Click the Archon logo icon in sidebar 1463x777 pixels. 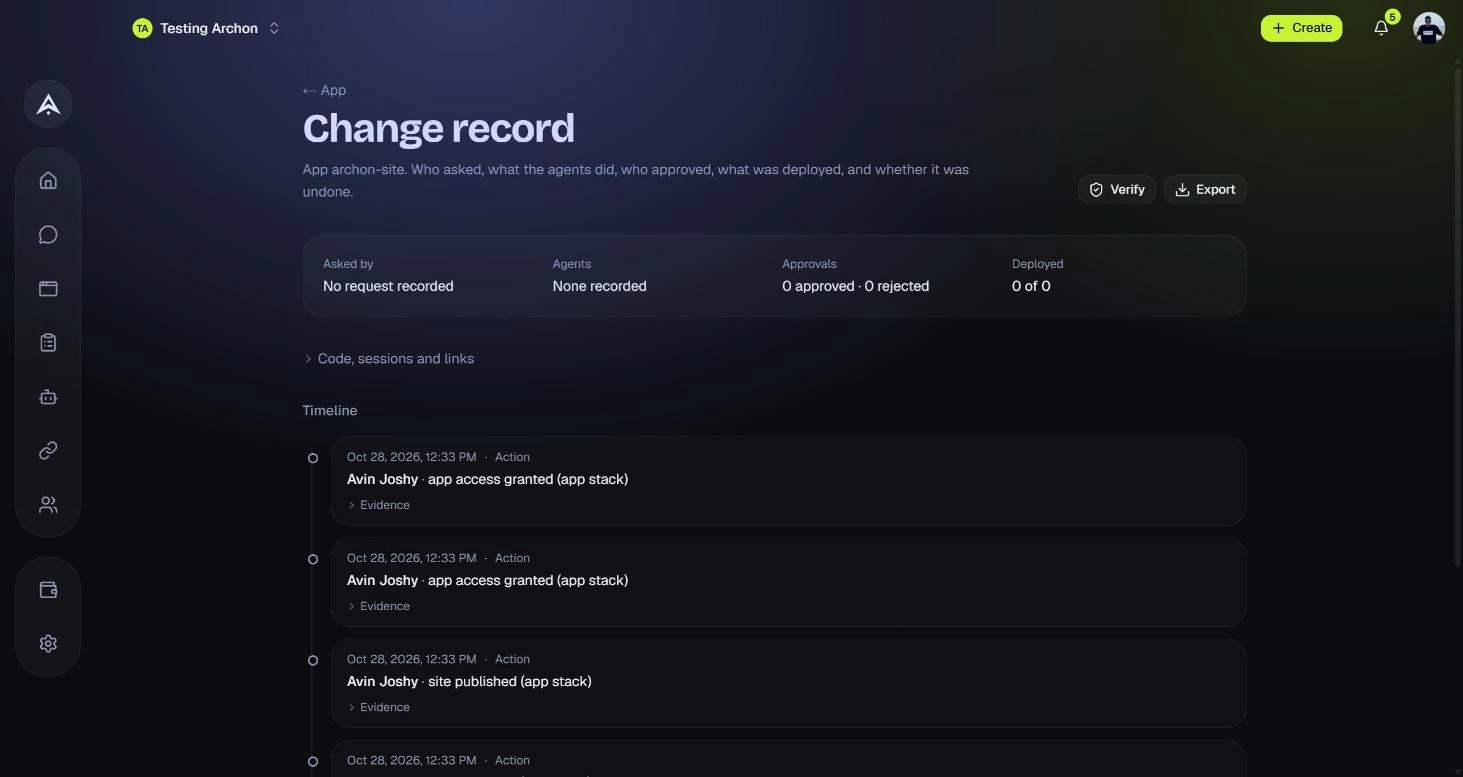(48, 104)
